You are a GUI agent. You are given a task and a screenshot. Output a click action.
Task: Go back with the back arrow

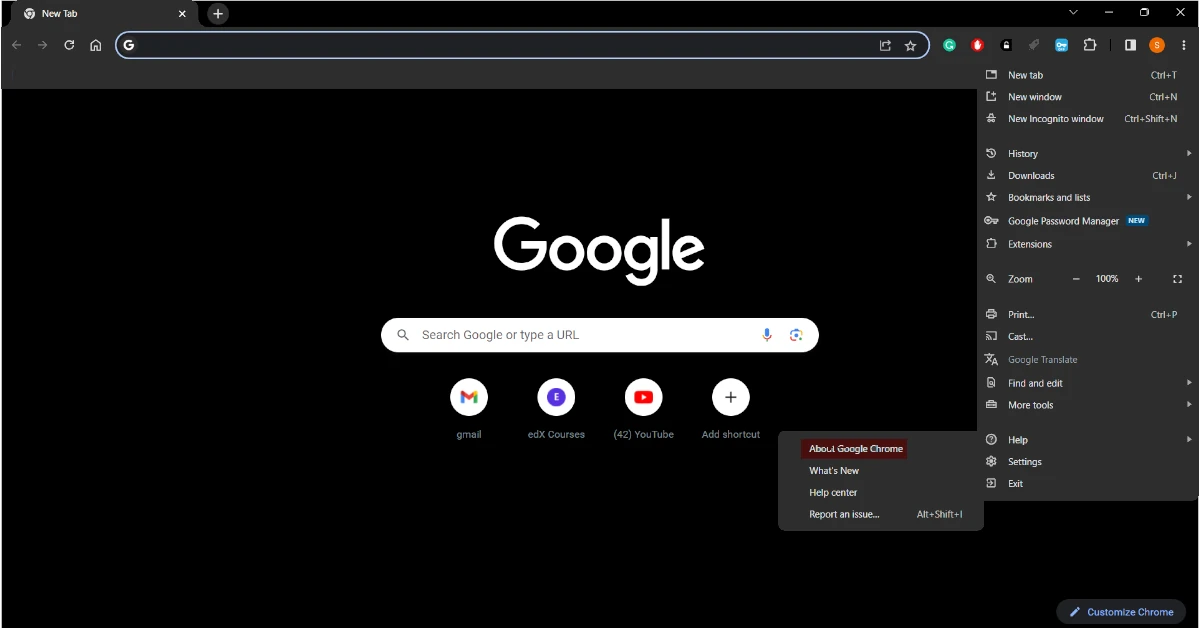tap(16, 45)
